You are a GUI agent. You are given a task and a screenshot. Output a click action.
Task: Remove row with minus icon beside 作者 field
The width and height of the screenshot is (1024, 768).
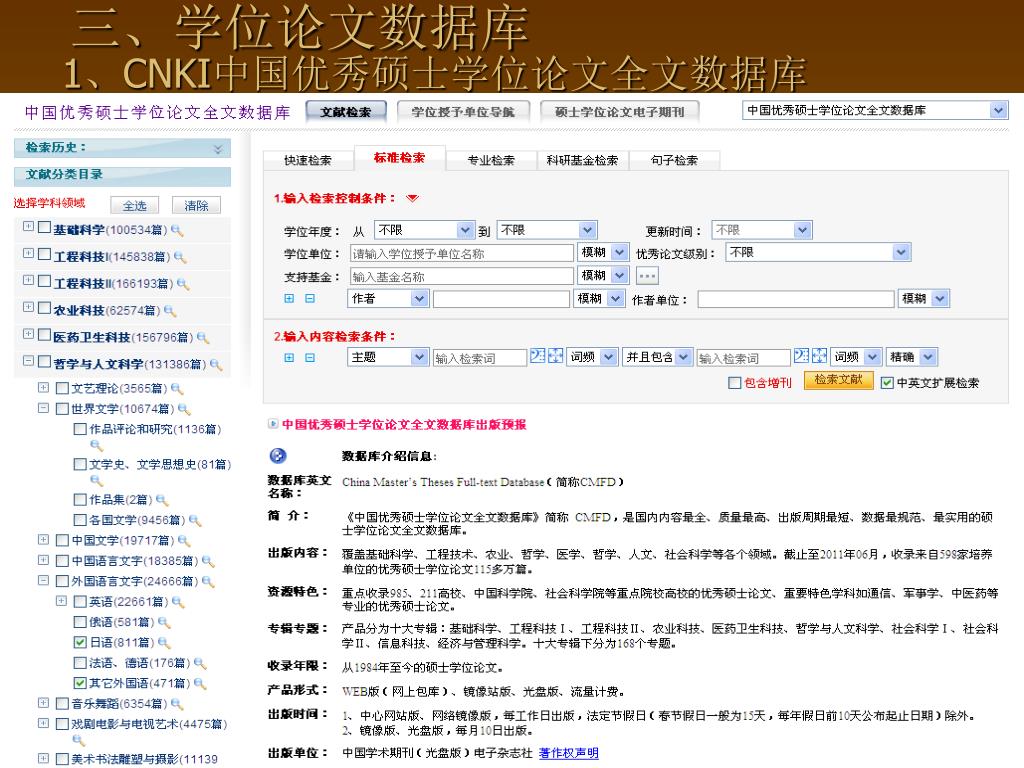pos(310,298)
